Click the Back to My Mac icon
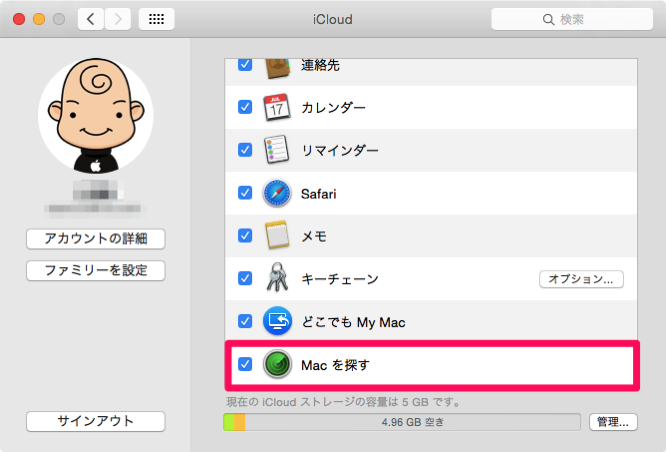This screenshot has width=666, height=452. pos(277,321)
